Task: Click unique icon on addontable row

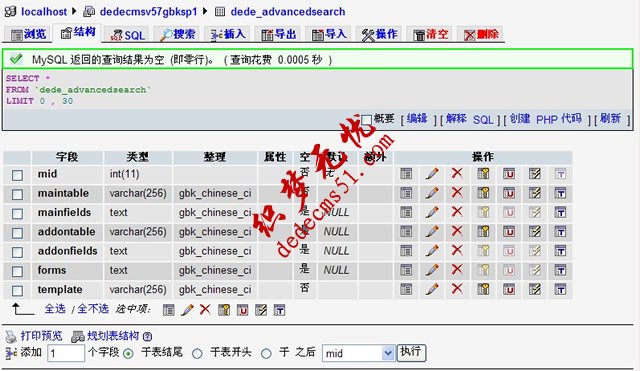Action: (x=509, y=231)
